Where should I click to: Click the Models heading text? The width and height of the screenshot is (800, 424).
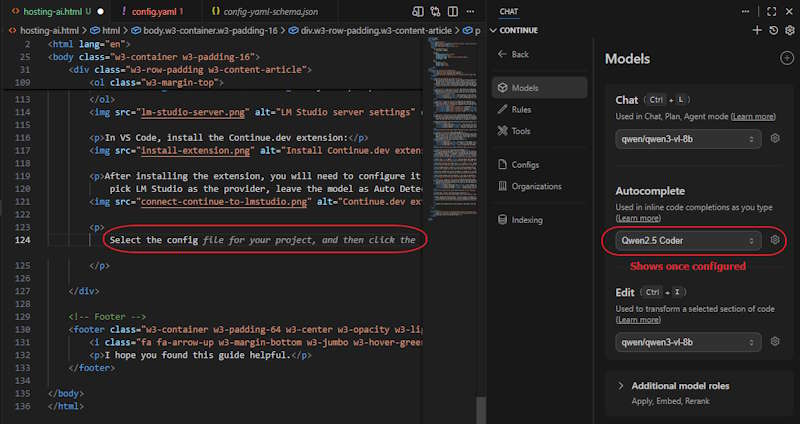click(x=628, y=59)
